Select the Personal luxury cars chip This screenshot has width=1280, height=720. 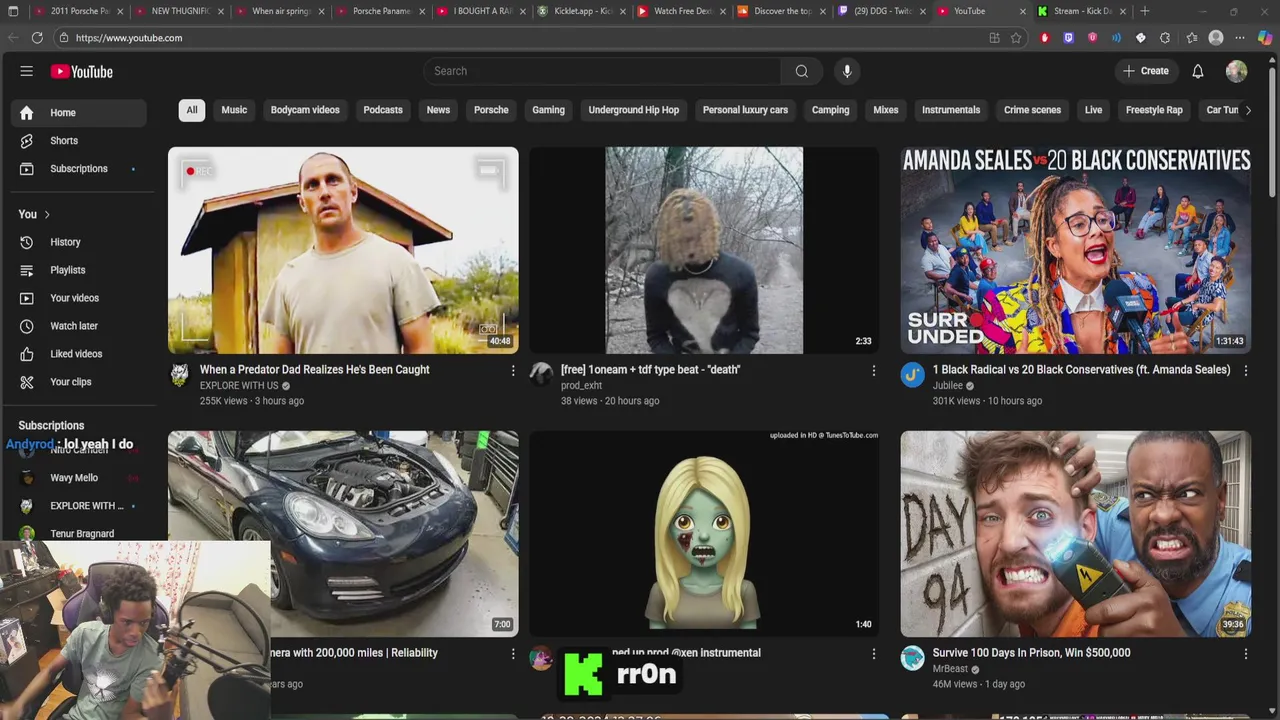(745, 110)
